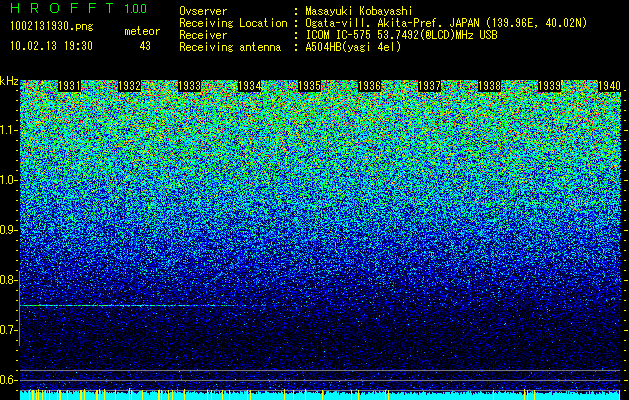Image resolution: width=629 pixels, height=400 pixels.
Task: Click the 1940 time marker
Action: (609, 86)
